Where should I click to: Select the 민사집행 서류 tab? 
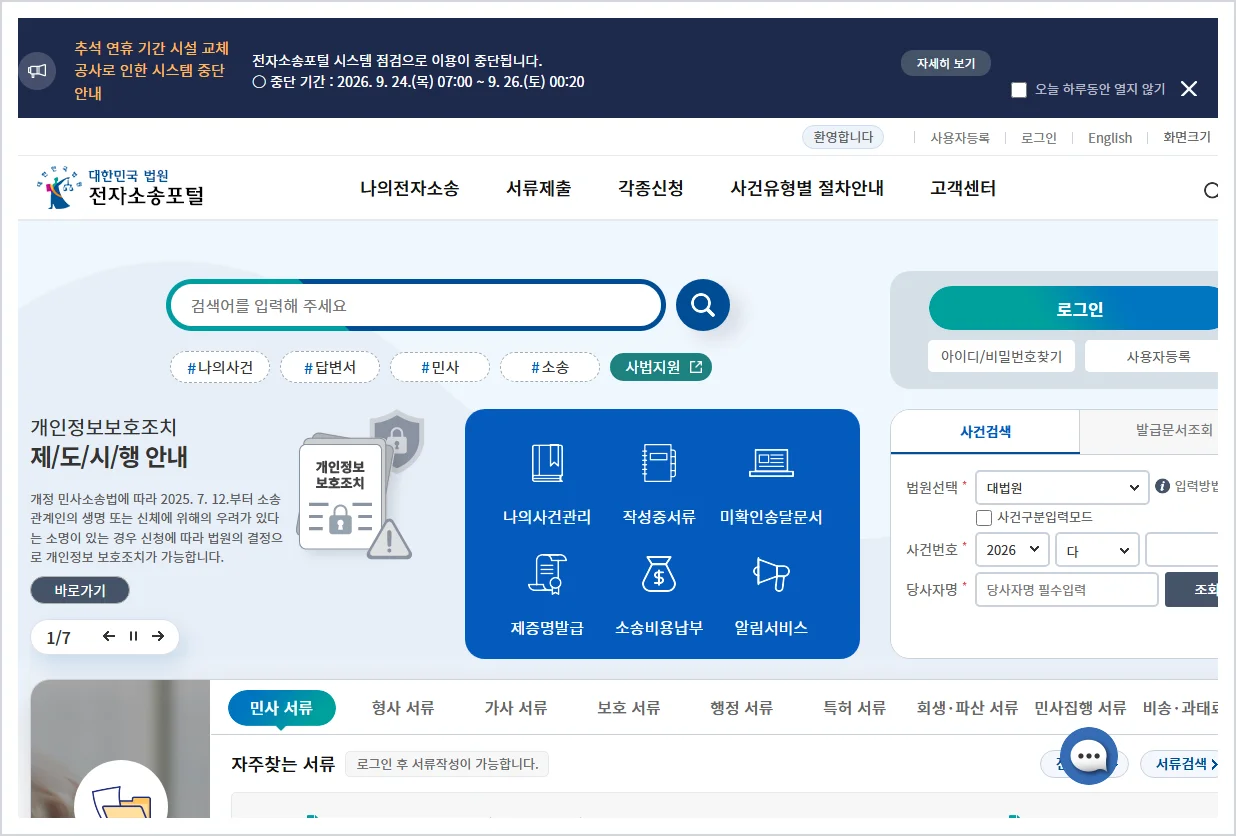[1080, 708]
